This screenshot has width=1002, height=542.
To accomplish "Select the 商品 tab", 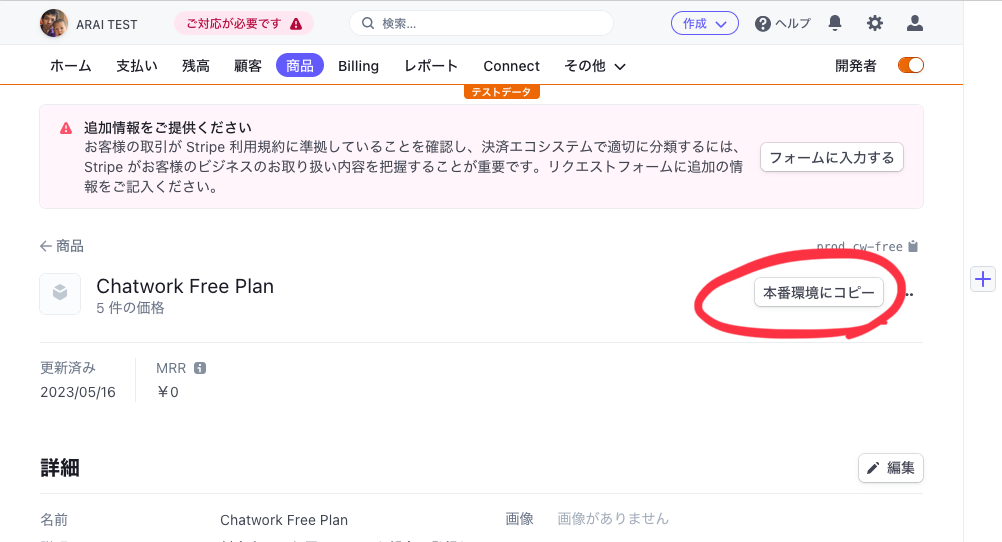I will coord(300,66).
